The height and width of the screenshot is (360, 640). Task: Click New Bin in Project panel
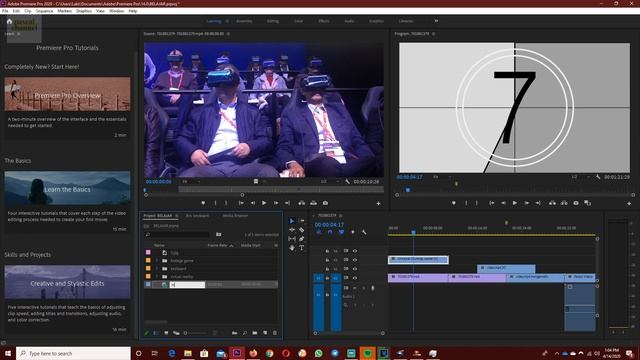coord(255,333)
